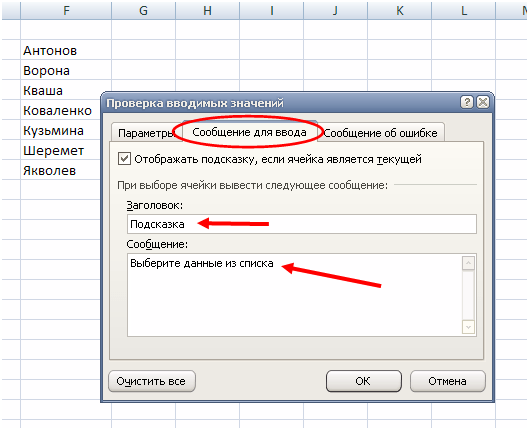Image resolution: width=529 pixels, height=430 pixels.
Task: Cancel with the Отмена button
Action: click(x=447, y=381)
